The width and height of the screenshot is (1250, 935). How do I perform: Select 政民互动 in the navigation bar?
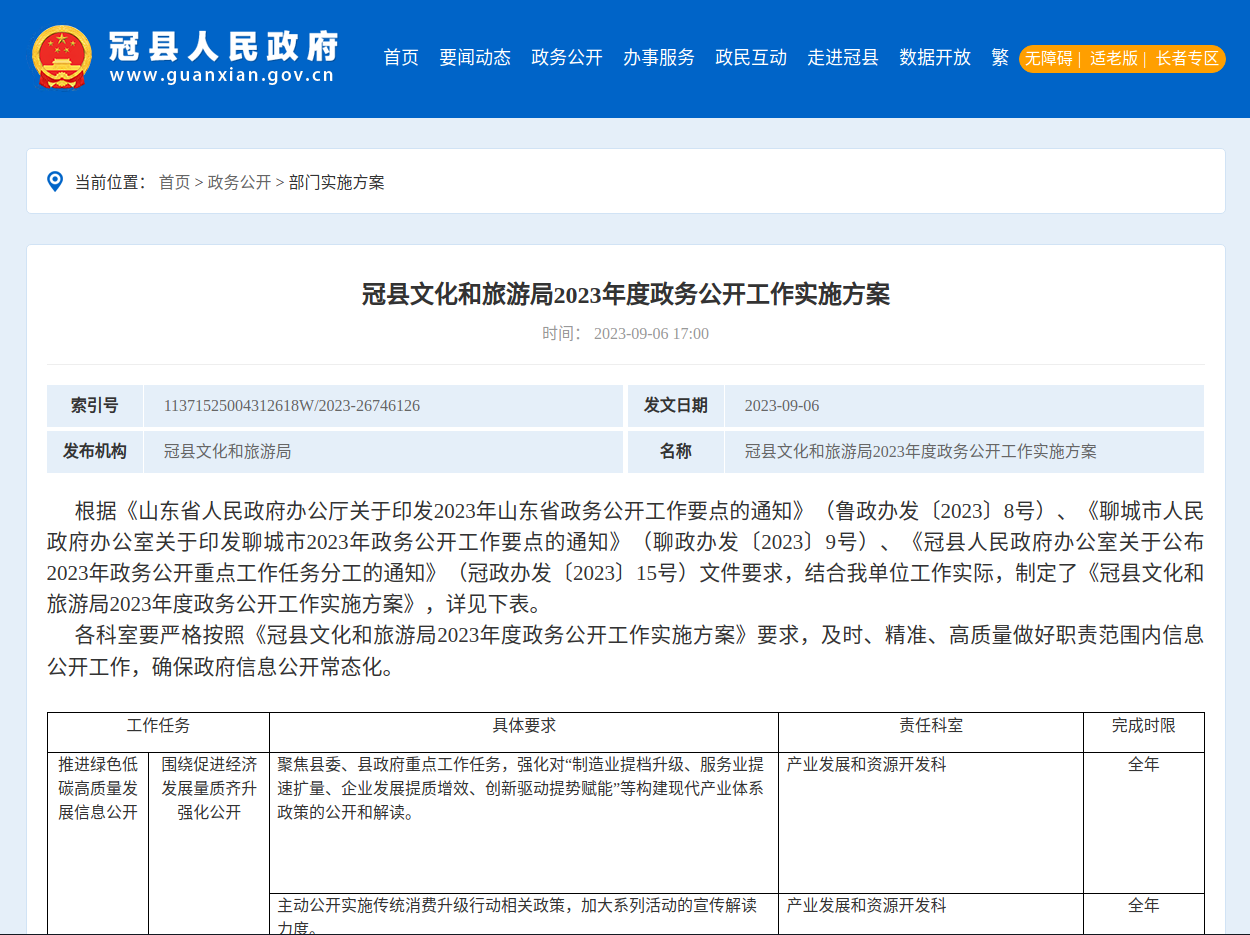(x=751, y=57)
